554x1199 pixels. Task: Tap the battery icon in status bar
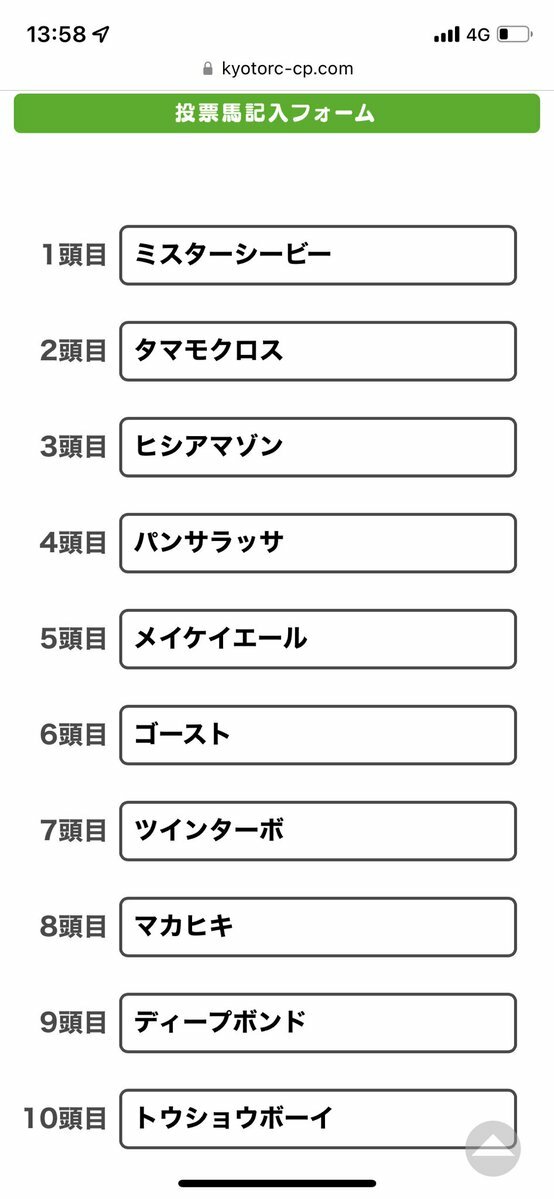point(514,34)
